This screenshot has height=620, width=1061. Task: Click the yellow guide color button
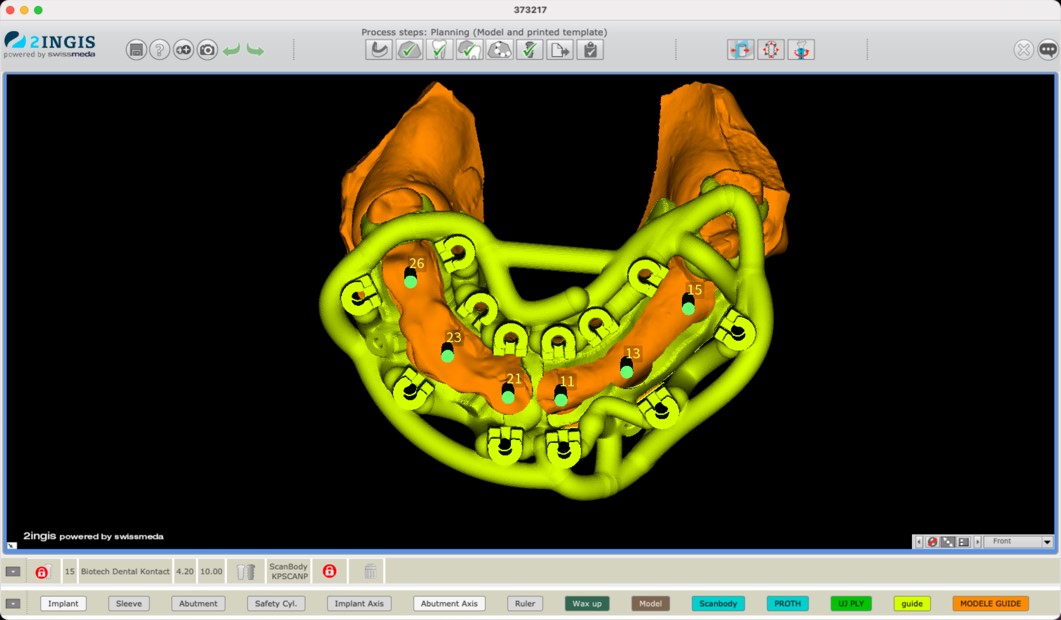click(912, 604)
